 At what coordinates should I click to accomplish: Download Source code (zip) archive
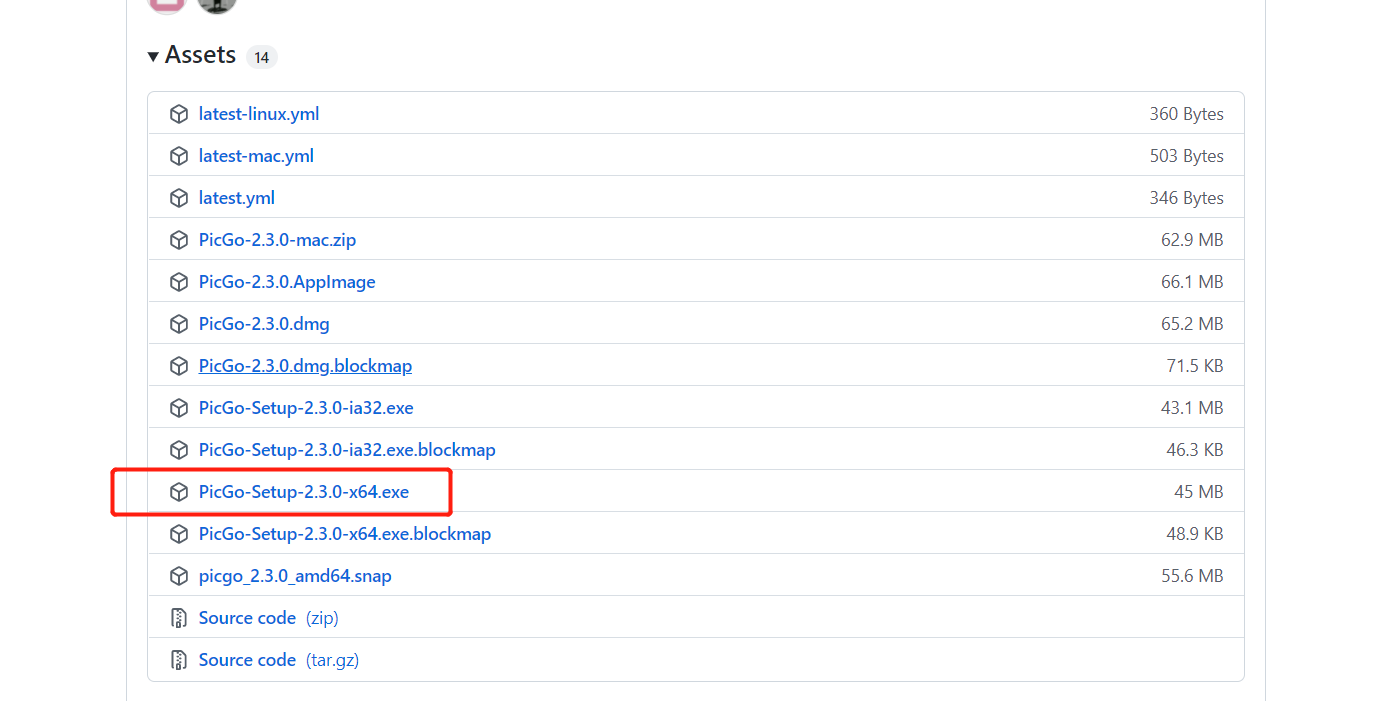(247, 618)
